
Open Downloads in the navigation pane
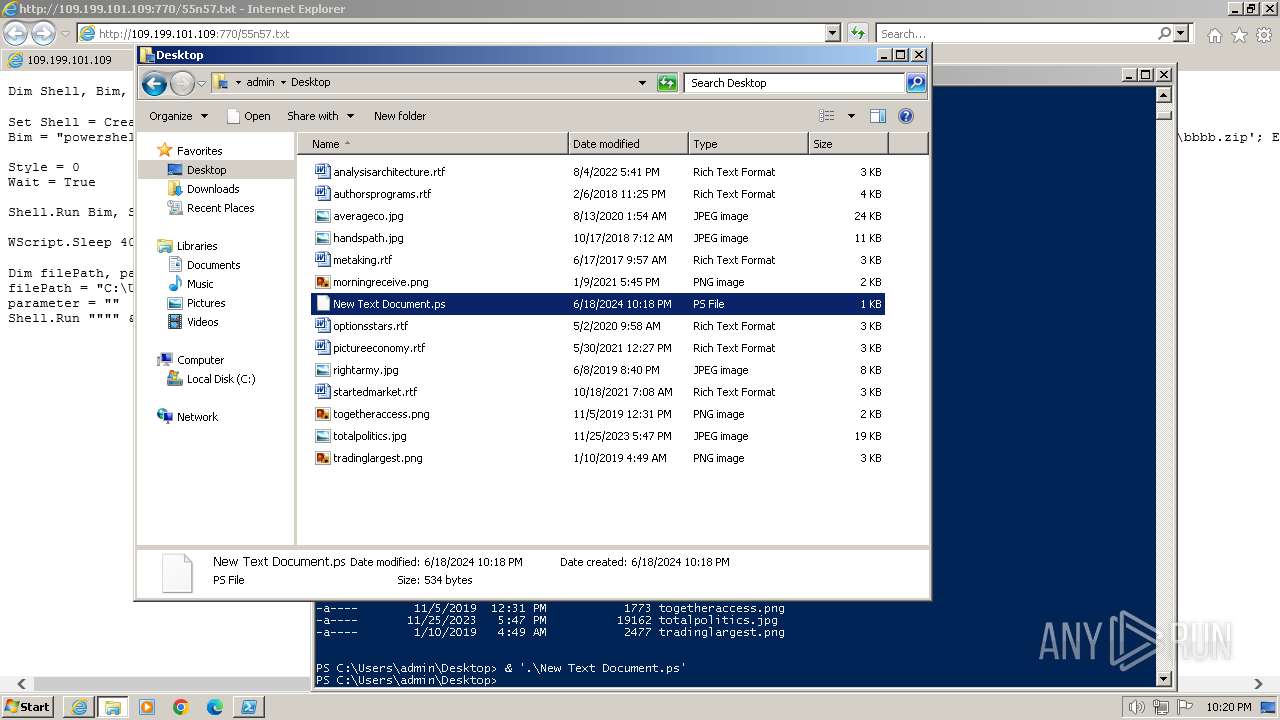point(213,189)
